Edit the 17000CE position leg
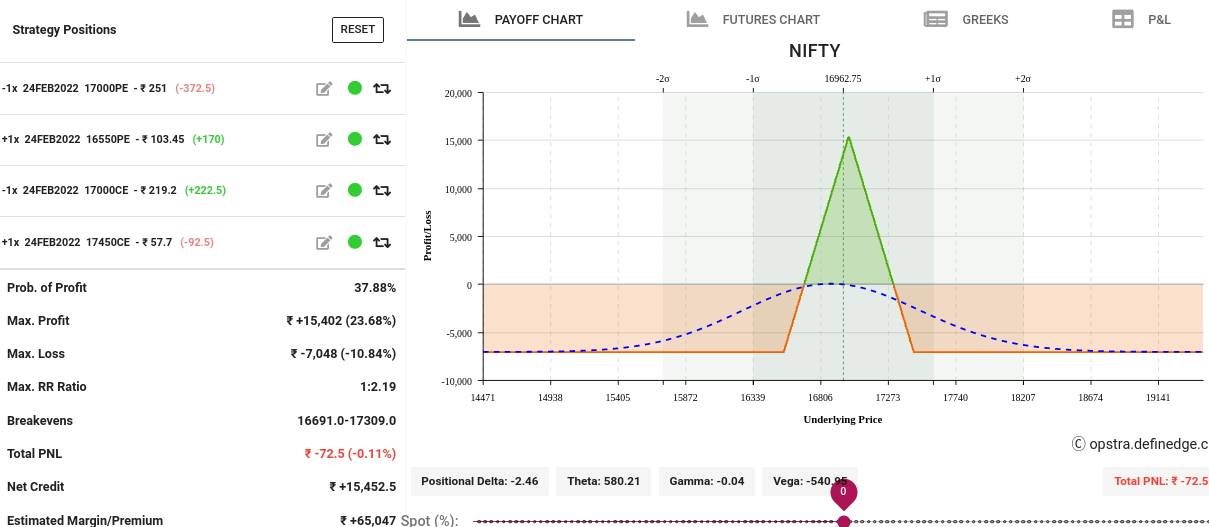The width and height of the screenshot is (1209, 527). [324, 191]
